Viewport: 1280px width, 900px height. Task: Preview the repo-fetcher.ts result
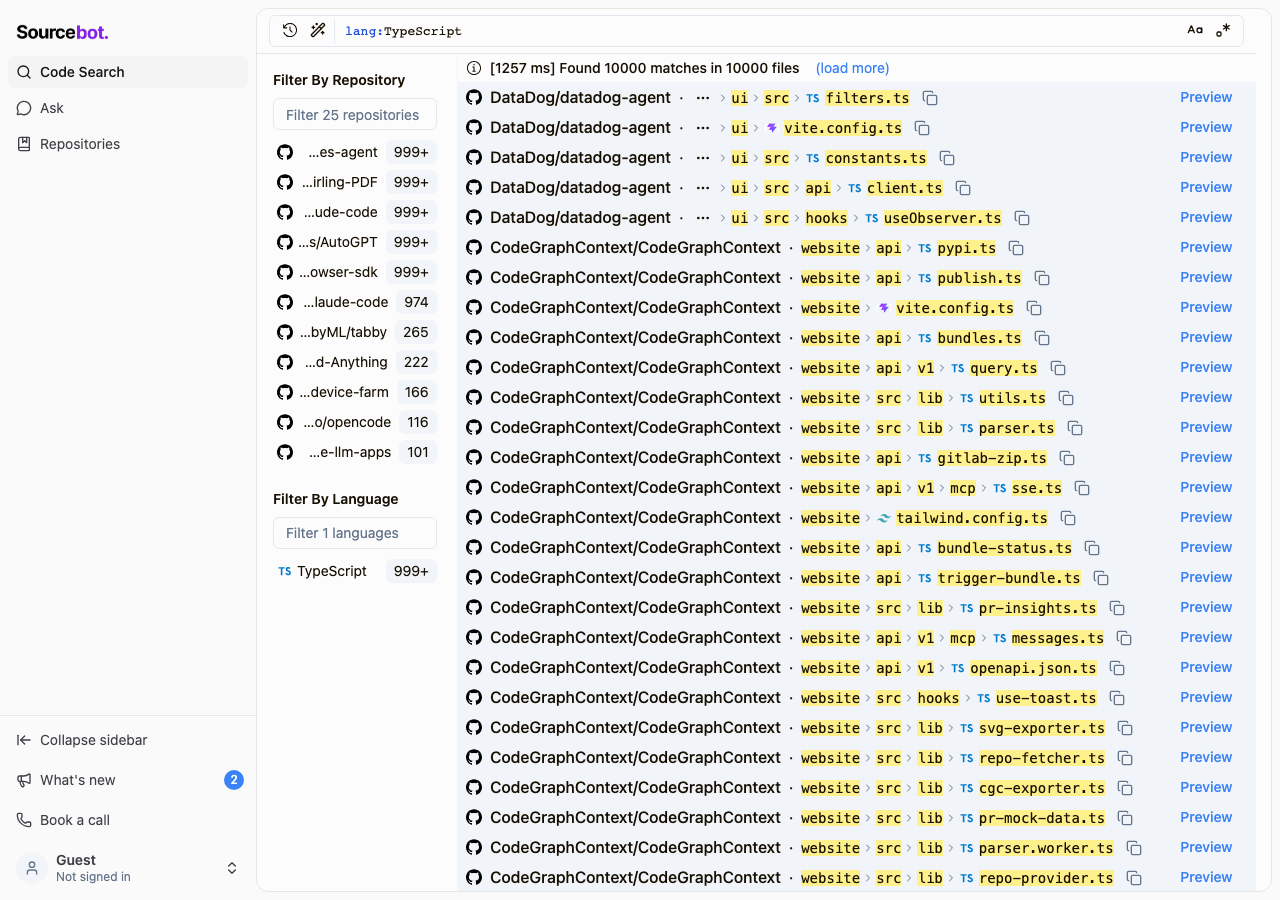tap(1206, 757)
